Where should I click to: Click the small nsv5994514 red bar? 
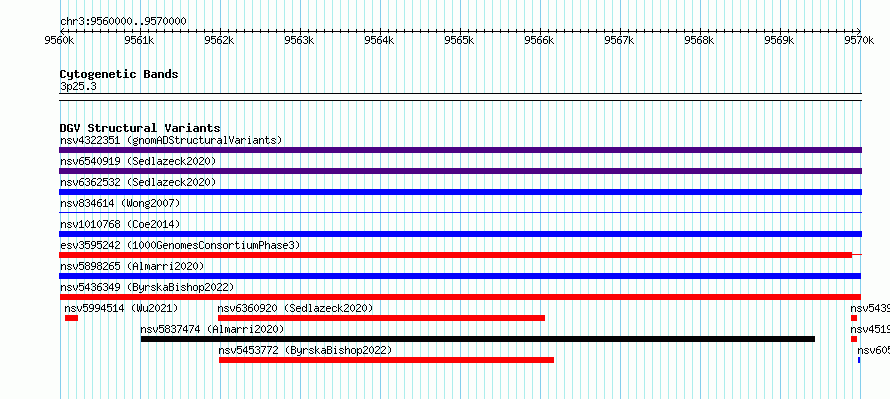71,318
